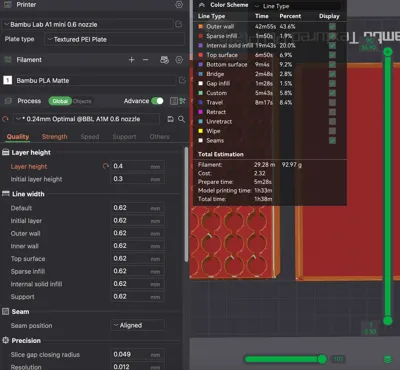Save process preset with the disk icon
This screenshot has width=400, height=370.
click(170, 119)
